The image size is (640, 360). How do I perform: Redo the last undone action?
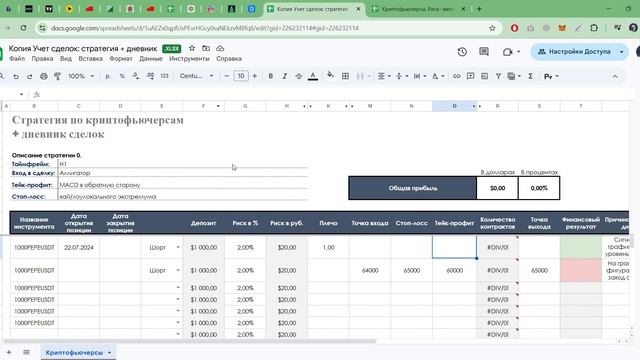point(29,76)
